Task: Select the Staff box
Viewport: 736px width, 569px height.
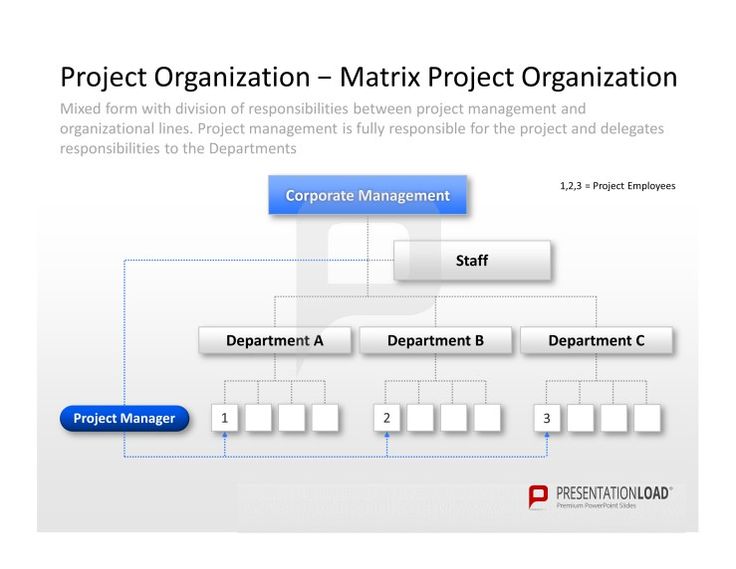Action: pyautogui.click(x=472, y=261)
